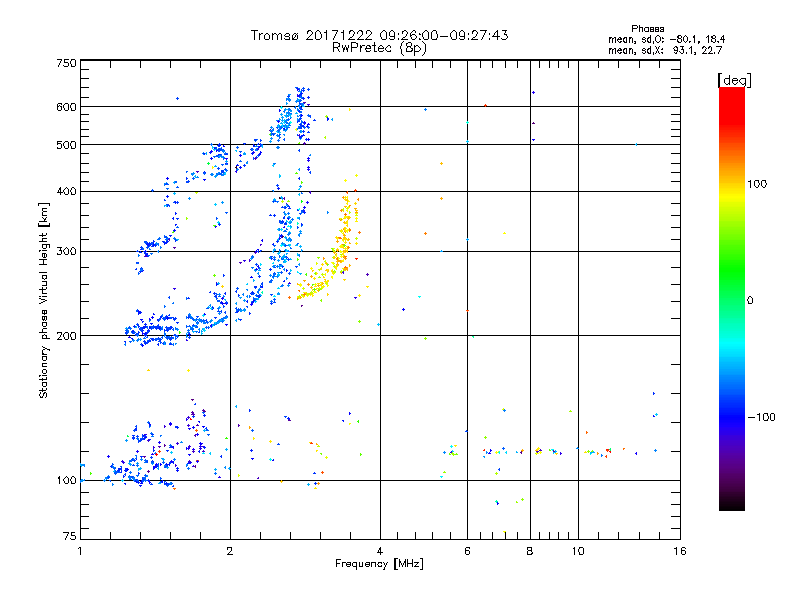Image resolution: width=800 pixels, height=600 pixels.
Task: Click the '750' y-axis tick label
Action: pyautogui.click(x=67, y=63)
